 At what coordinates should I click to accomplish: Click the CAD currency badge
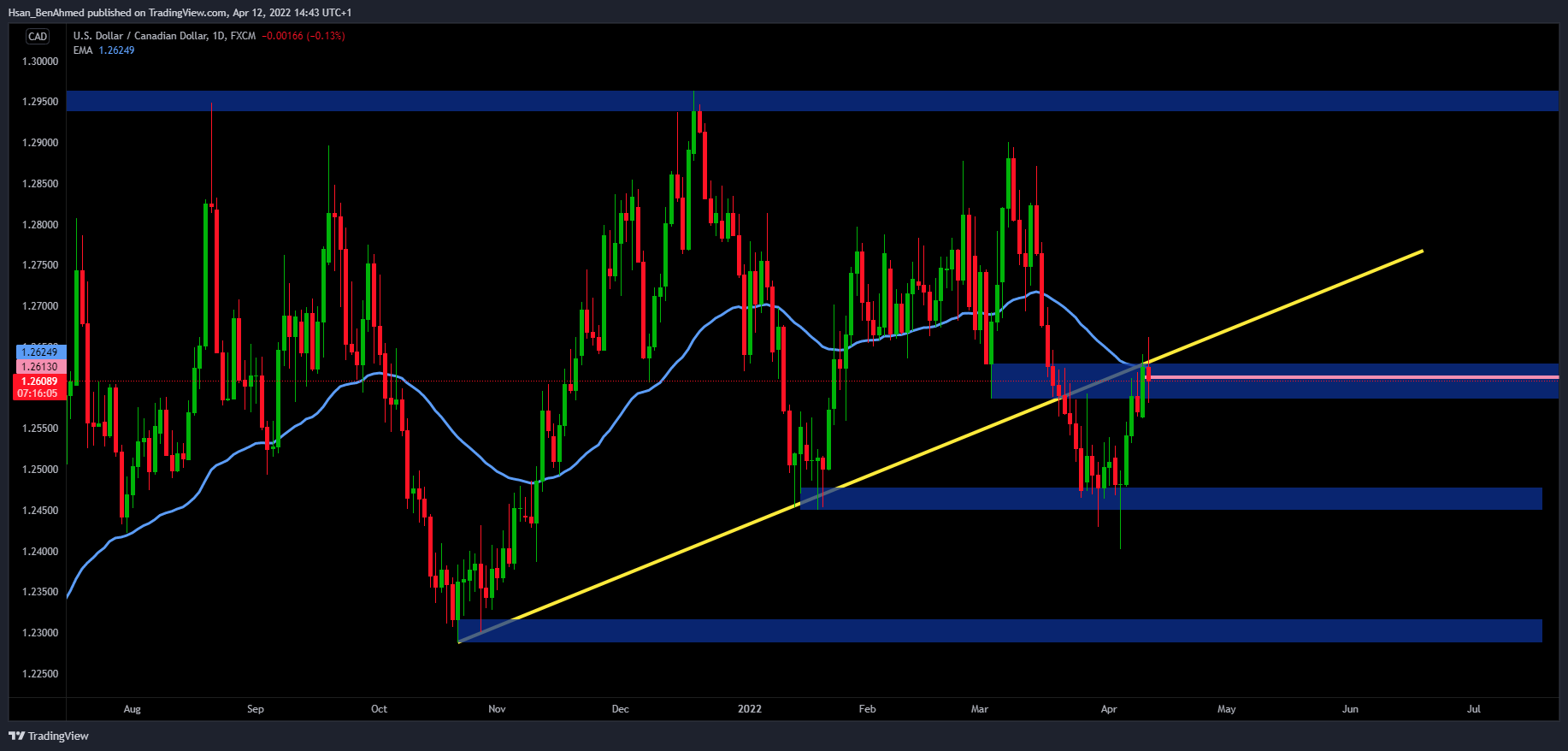pos(38,36)
